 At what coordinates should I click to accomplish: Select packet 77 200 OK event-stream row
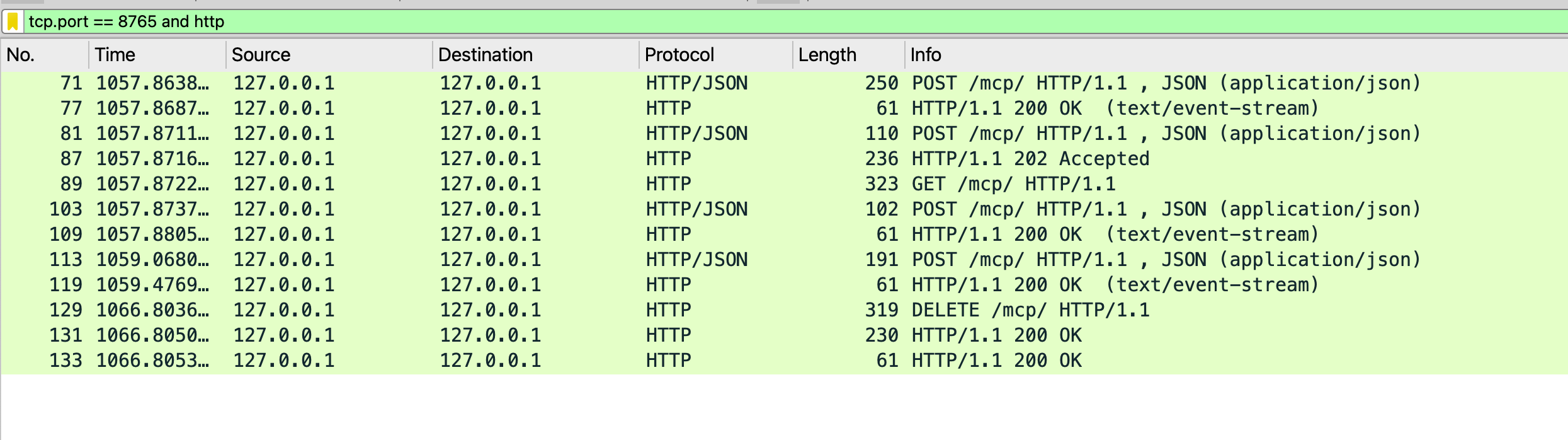(784, 108)
